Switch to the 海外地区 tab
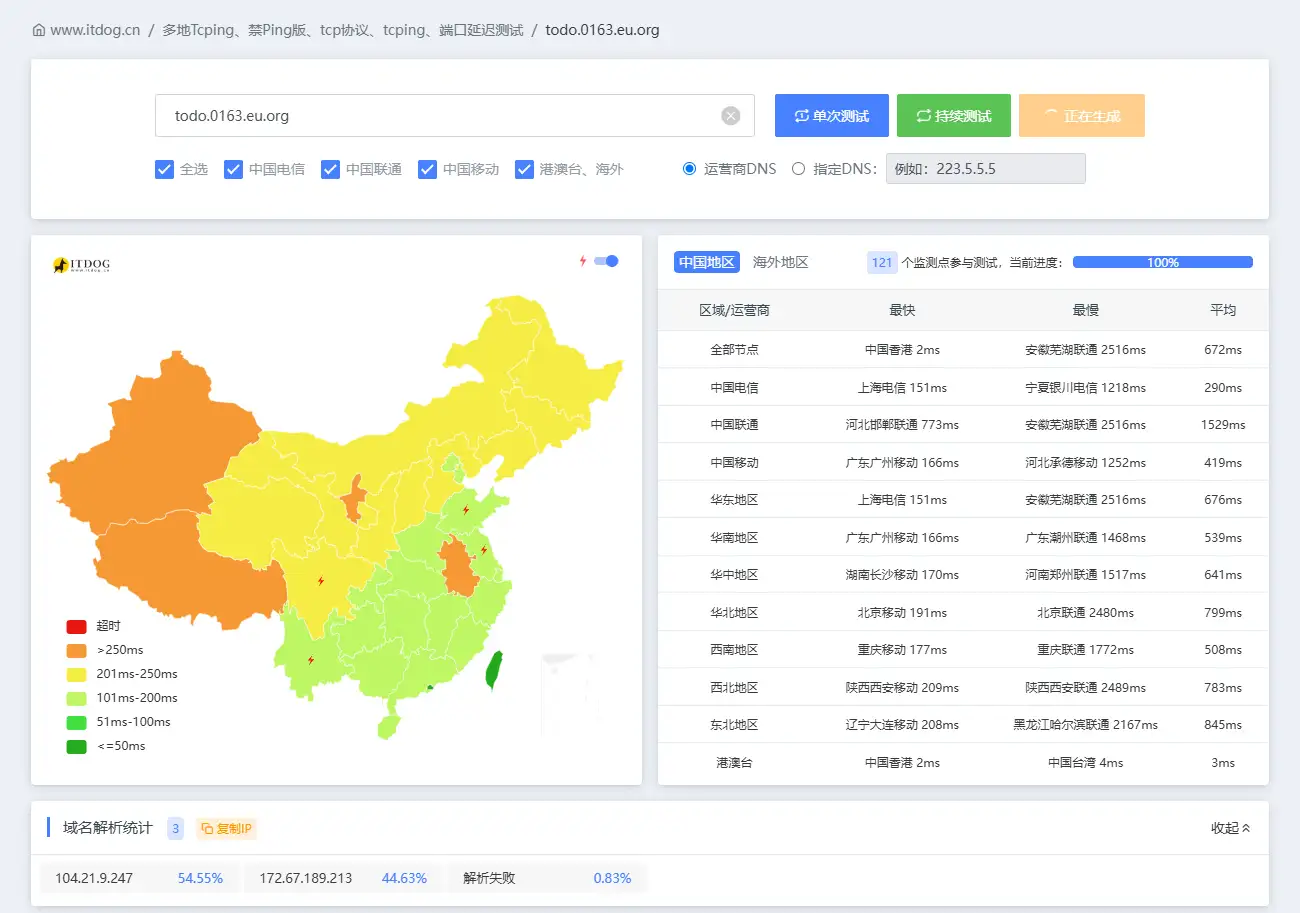Viewport: 1300px width, 913px height. coord(781,262)
